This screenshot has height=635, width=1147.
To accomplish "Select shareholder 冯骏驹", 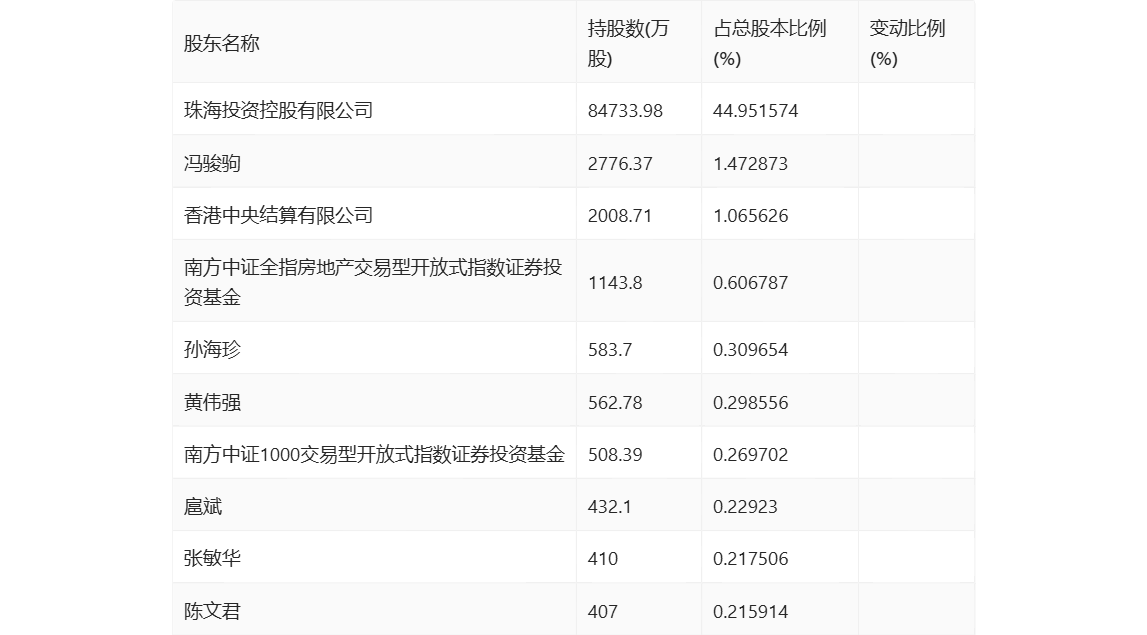I will point(212,163).
